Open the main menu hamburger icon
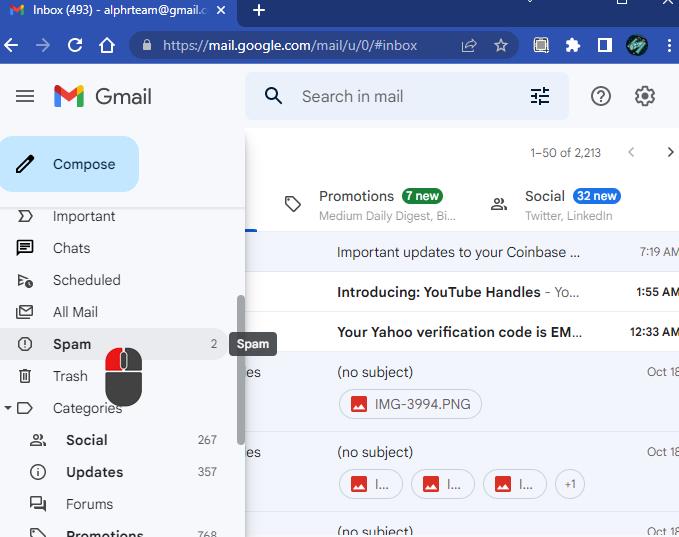Viewport: 679px width, 537px height. coord(25,96)
